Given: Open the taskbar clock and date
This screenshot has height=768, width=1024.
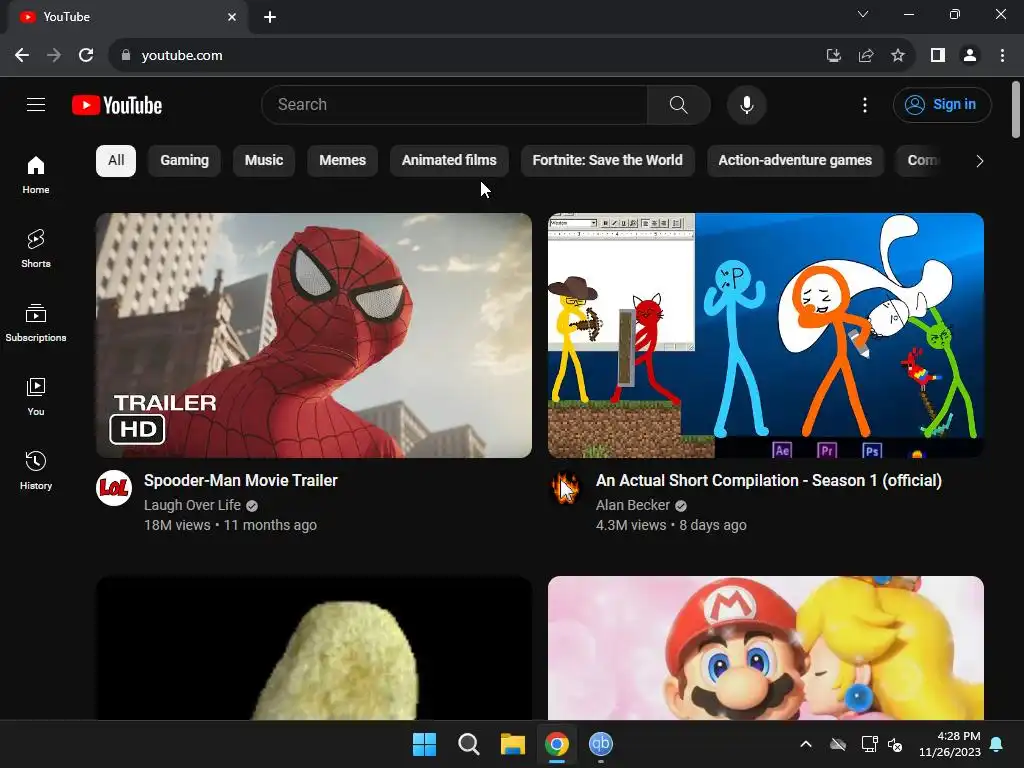Looking at the screenshot, I should 950,744.
